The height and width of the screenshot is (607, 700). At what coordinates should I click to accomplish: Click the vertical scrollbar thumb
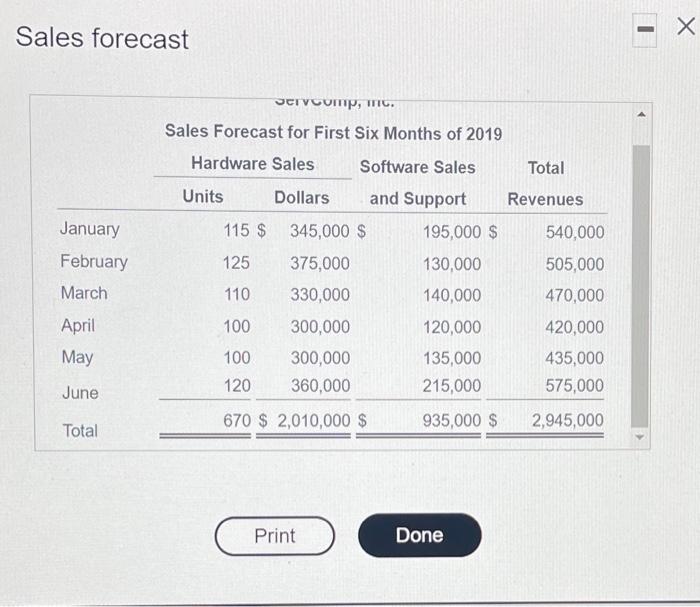coord(641,286)
